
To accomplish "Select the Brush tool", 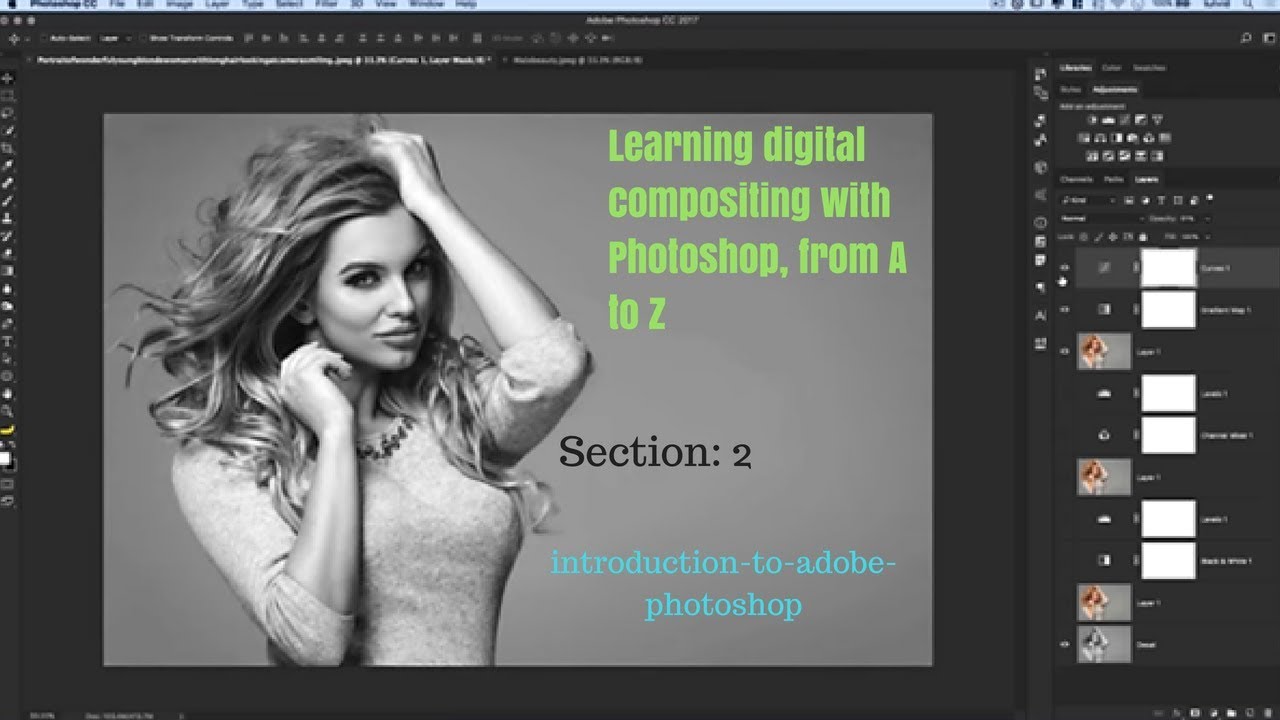I will pos(7,200).
